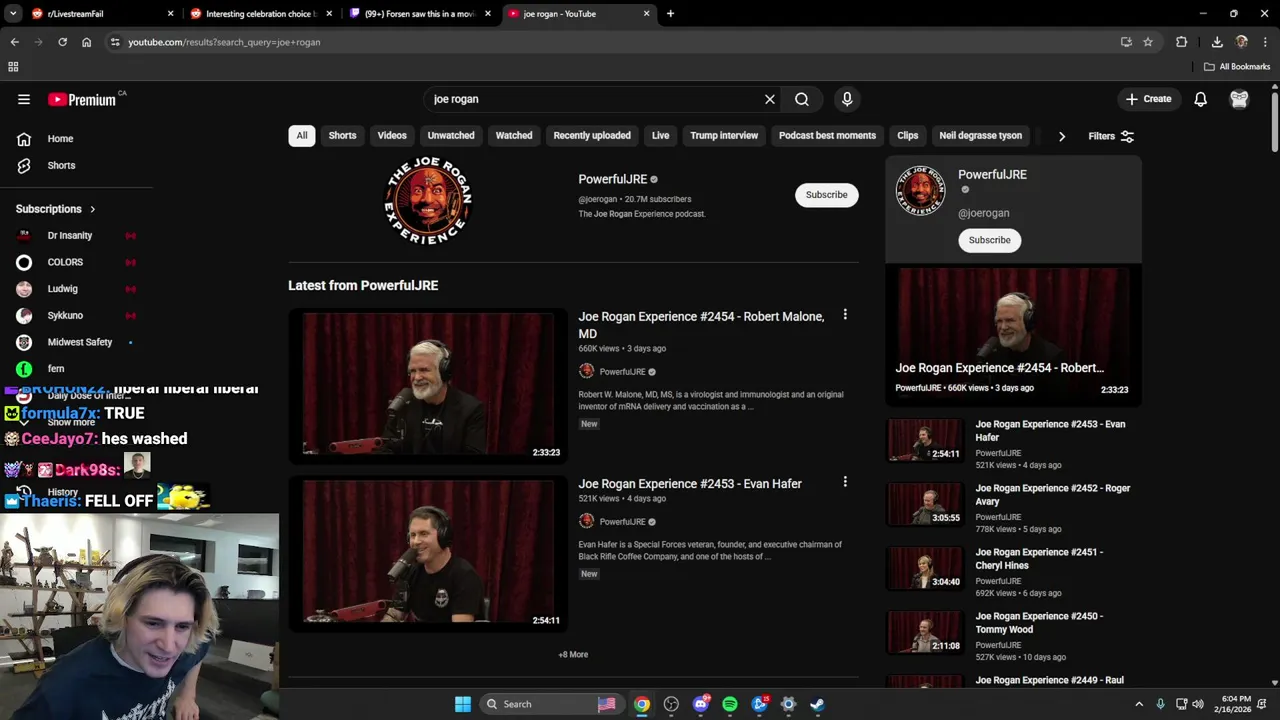Clear the search query with X
The width and height of the screenshot is (1280, 720).
tap(770, 99)
